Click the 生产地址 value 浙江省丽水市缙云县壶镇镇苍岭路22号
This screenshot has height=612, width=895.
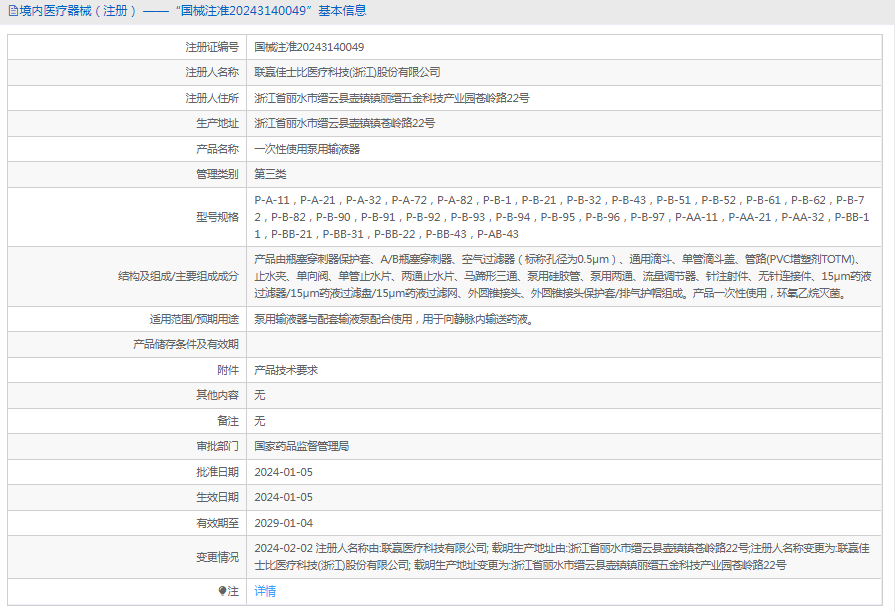(345, 123)
